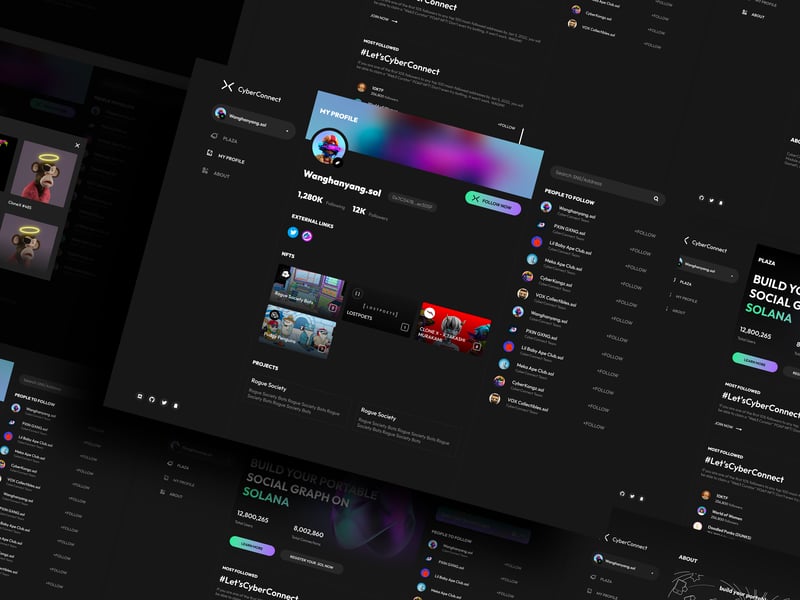Open the Clone X Takashi Murakami NFT card
This screenshot has width=800, height=600.
pyautogui.click(x=453, y=328)
